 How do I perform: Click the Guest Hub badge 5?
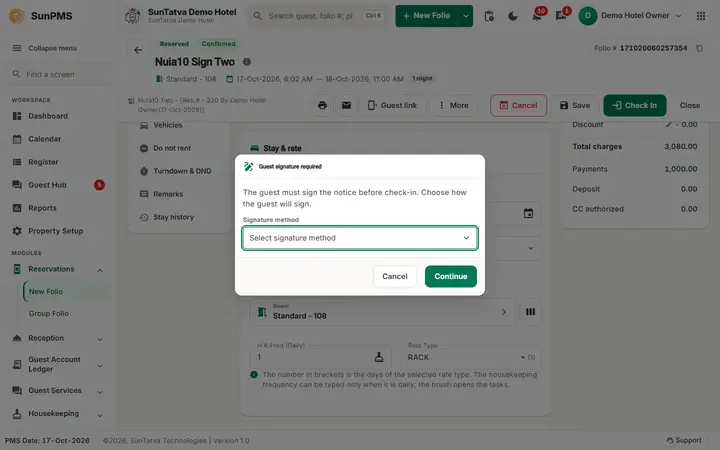tap(99, 185)
